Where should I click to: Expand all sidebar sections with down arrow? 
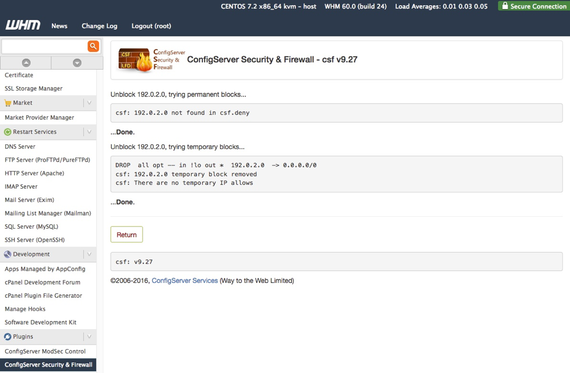(x=77, y=63)
